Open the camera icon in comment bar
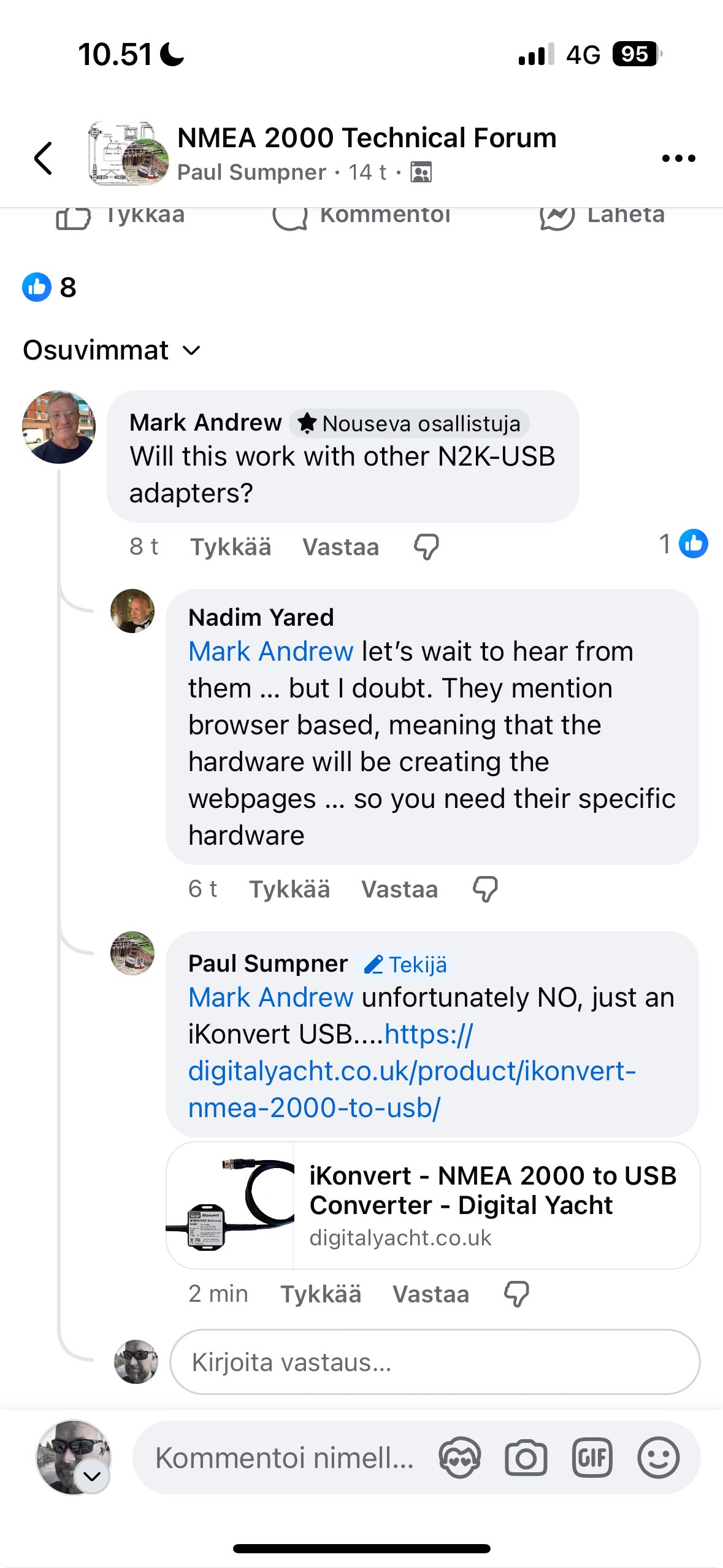723x1568 pixels. coord(526,1458)
